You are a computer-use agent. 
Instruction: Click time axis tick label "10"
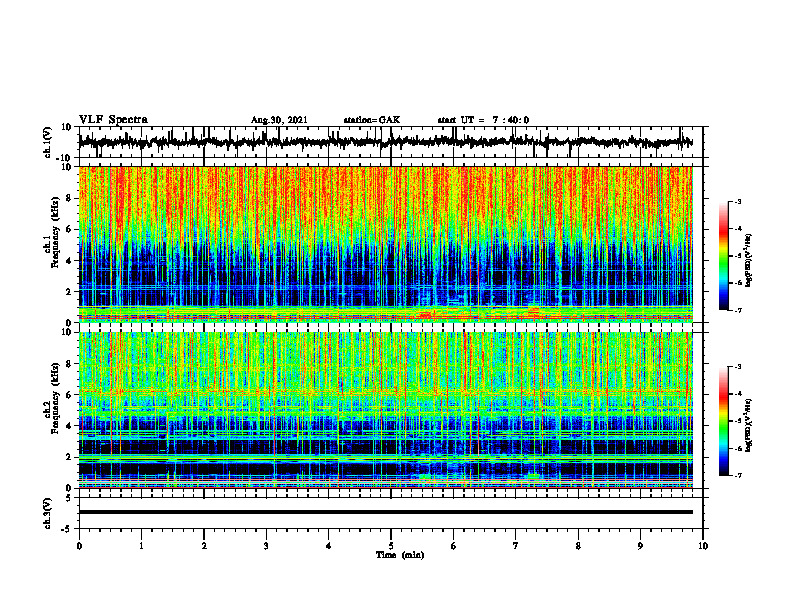[x=703, y=546]
